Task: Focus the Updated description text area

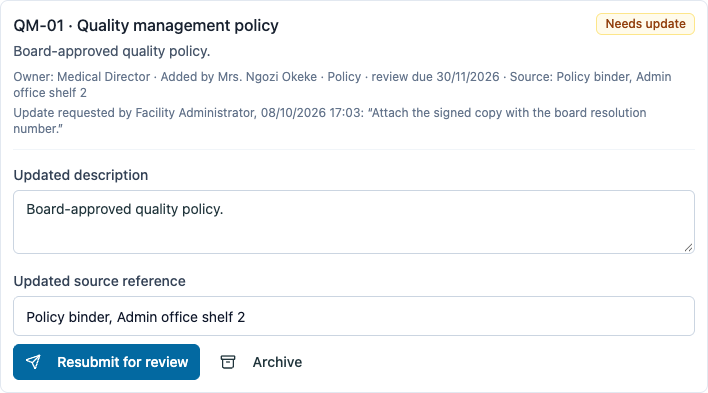Action: (x=354, y=222)
